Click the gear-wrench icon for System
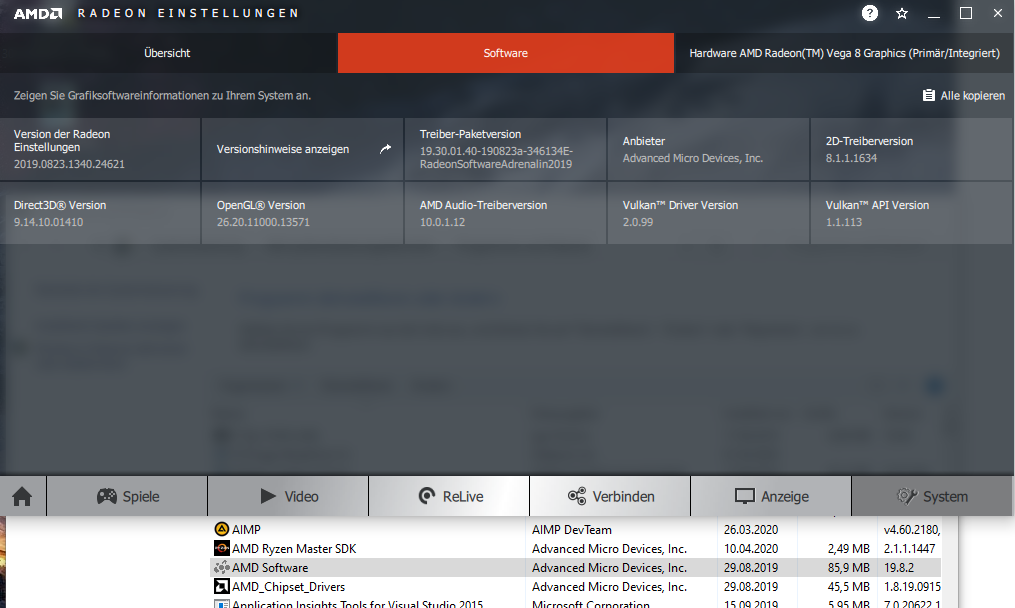This screenshot has height=608, width=1015. [x=907, y=497]
